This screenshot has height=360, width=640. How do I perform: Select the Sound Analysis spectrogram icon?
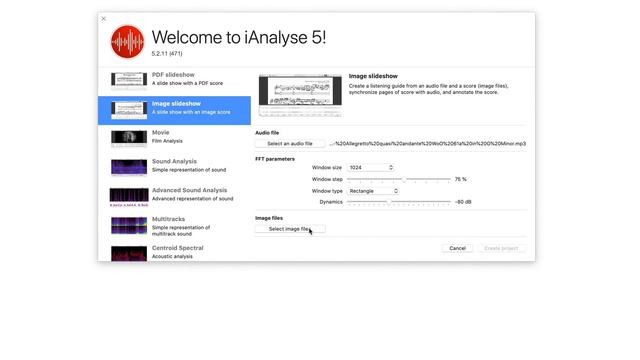click(129, 167)
